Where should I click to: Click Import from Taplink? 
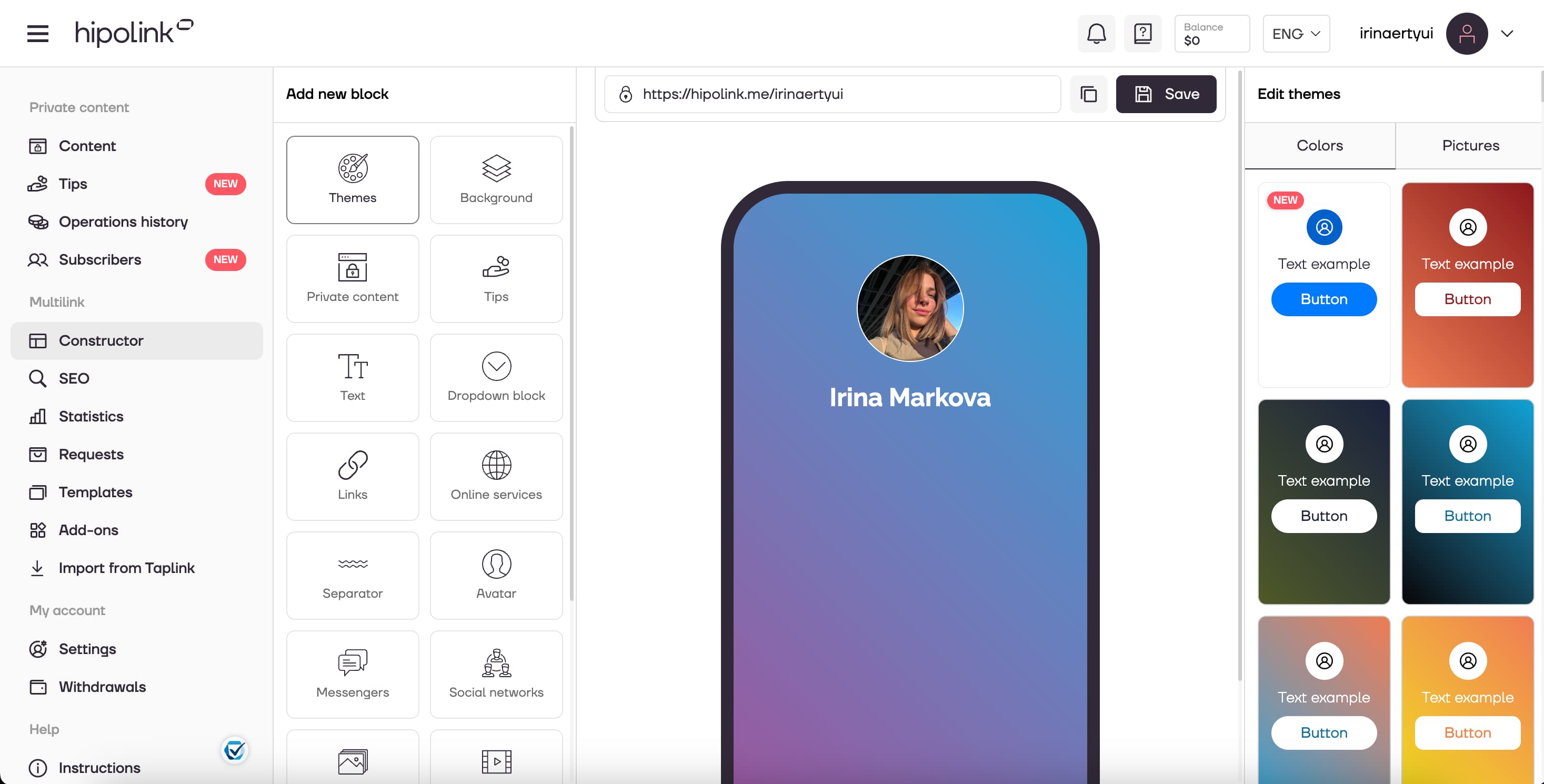137,568
